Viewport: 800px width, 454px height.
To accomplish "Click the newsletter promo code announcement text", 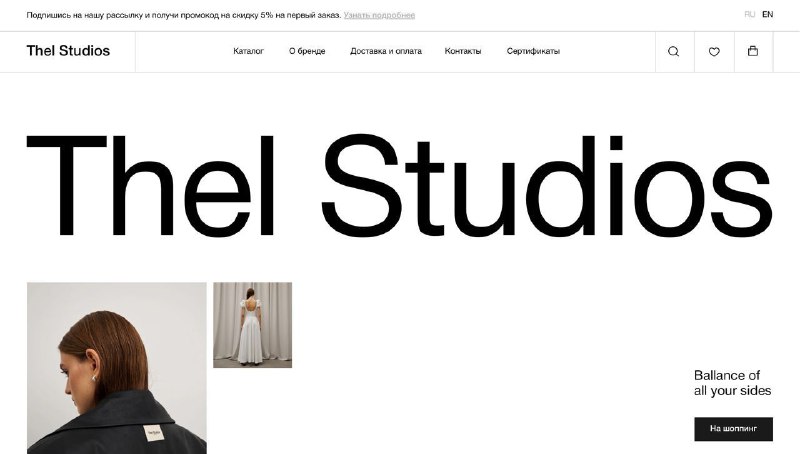I will click(x=184, y=15).
